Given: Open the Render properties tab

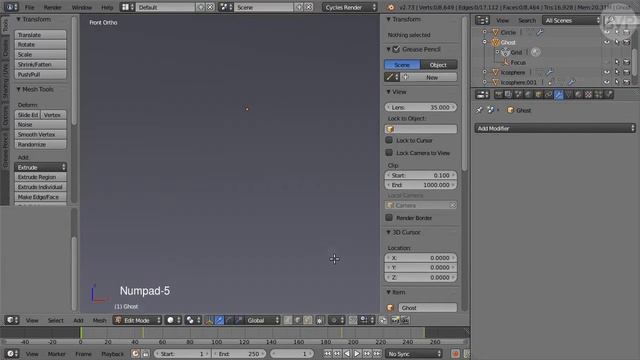Looking at the screenshot, I should (x=498, y=95).
